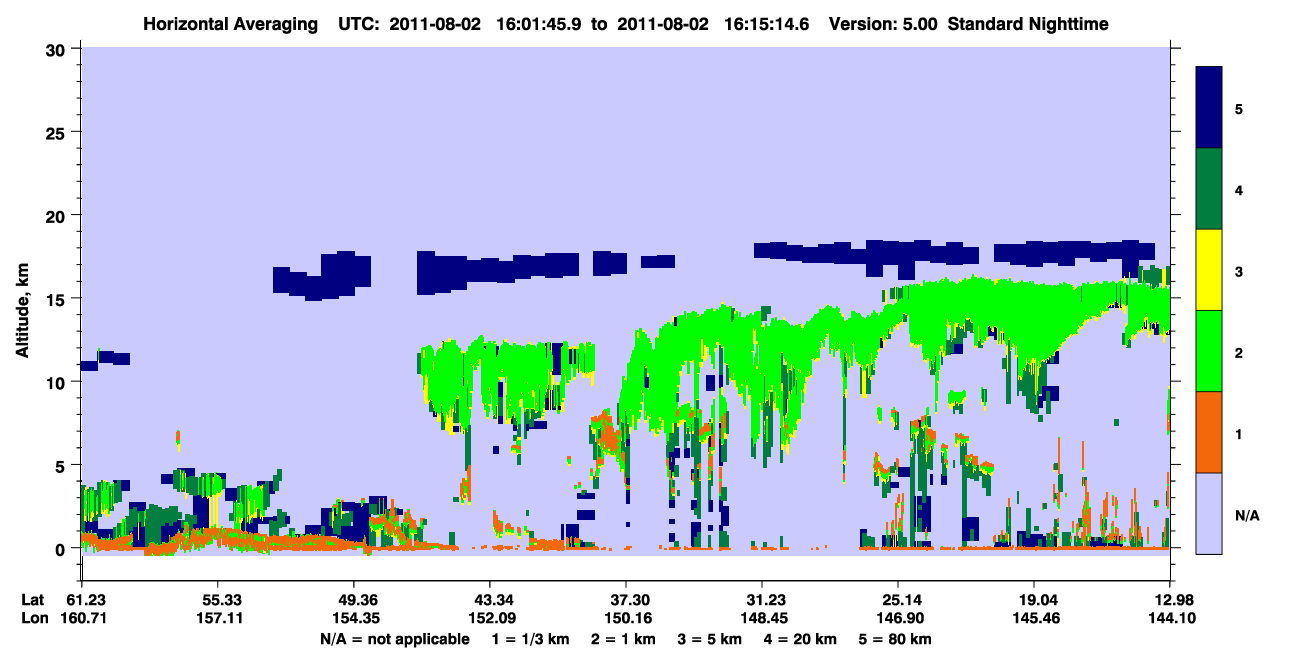Click legend text '4 = 20 km'
Screen dimensions: 1300x667
coord(802,638)
